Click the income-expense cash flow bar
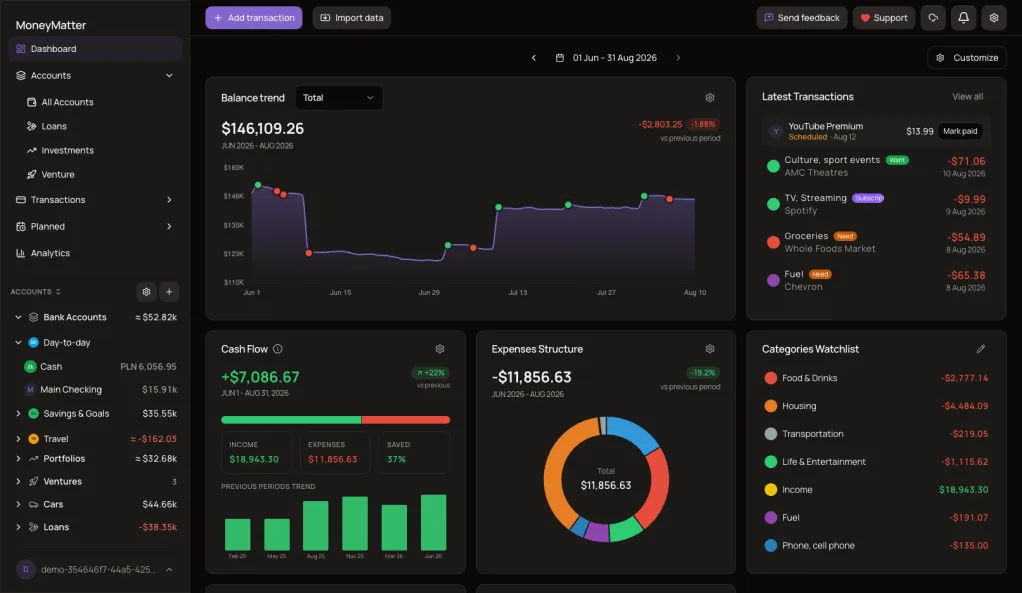Image resolution: width=1022 pixels, height=593 pixels. (336, 420)
